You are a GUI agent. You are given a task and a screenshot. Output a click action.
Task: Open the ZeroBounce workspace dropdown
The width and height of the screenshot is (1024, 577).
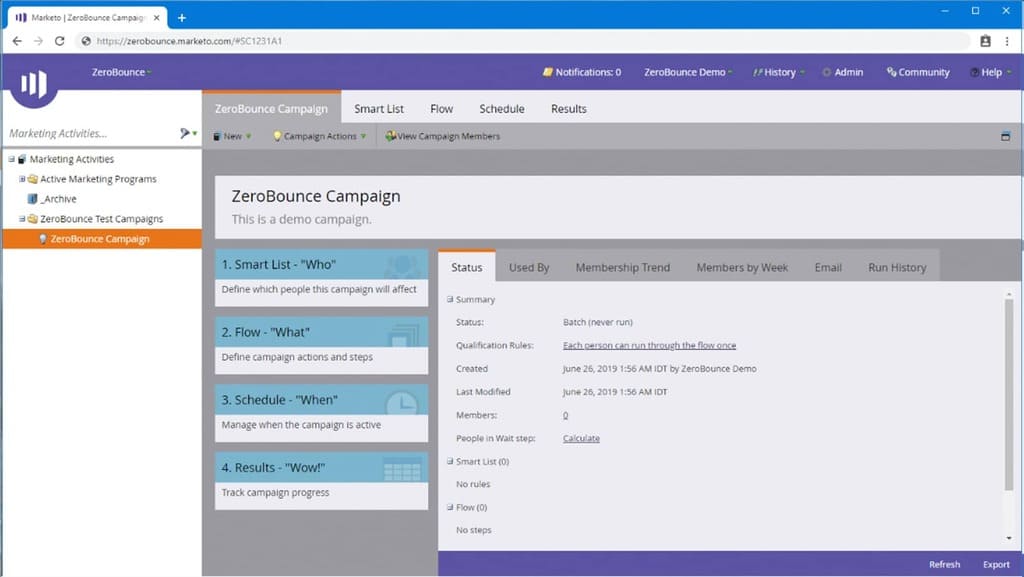121,72
